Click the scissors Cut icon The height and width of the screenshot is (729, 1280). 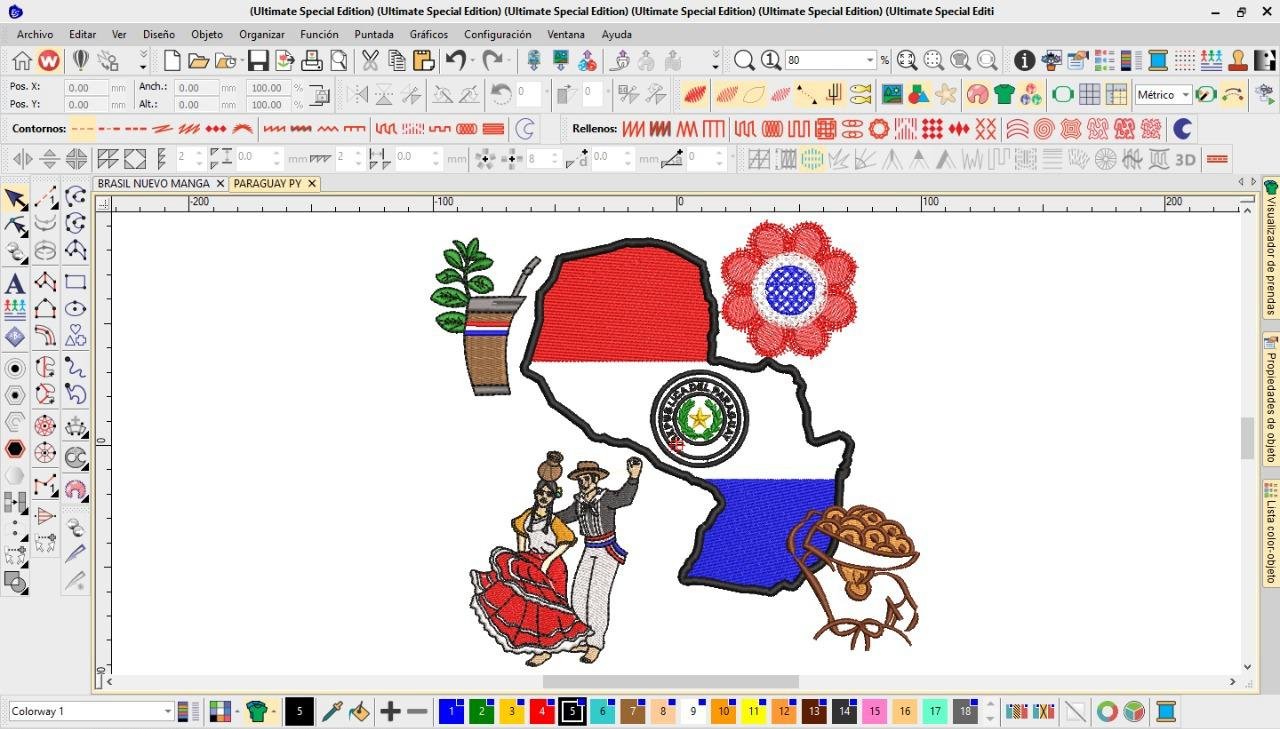click(370, 61)
